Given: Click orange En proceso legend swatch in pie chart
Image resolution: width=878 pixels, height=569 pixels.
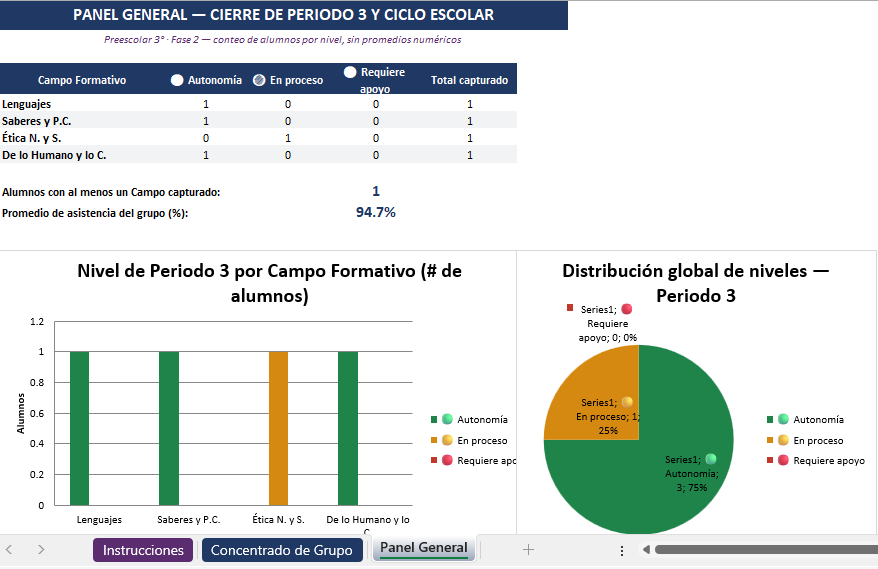Looking at the screenshot, I should tap(770, 440).
